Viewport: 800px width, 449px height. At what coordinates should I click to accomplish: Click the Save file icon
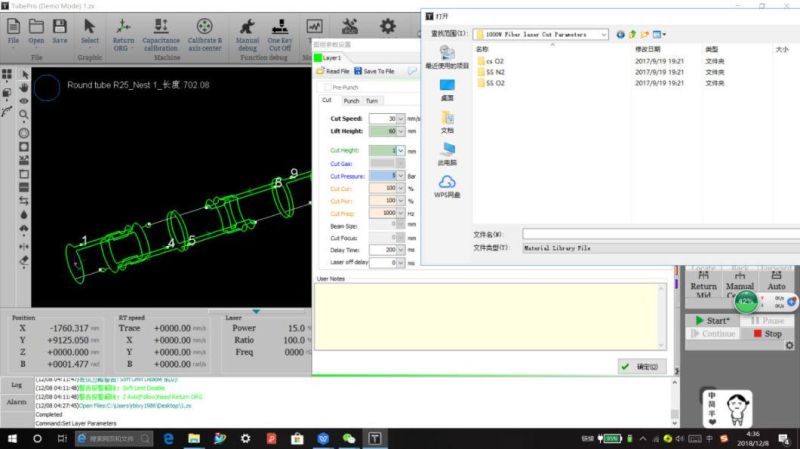tap(60, 26)
